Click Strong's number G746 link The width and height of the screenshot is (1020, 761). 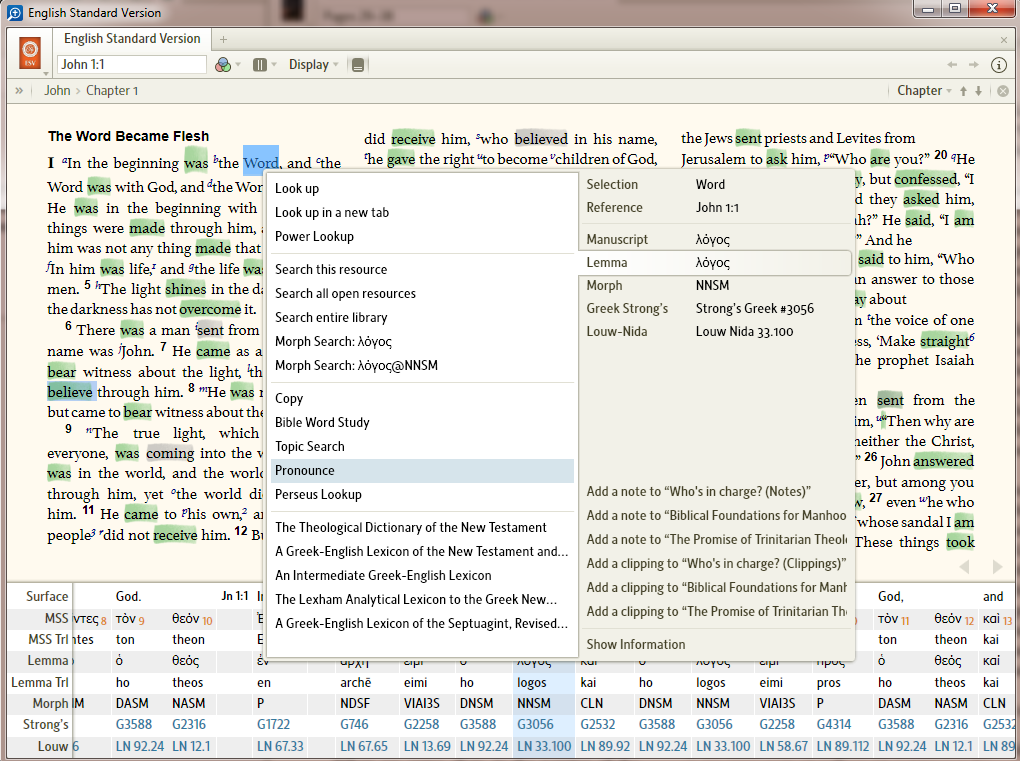354,725
